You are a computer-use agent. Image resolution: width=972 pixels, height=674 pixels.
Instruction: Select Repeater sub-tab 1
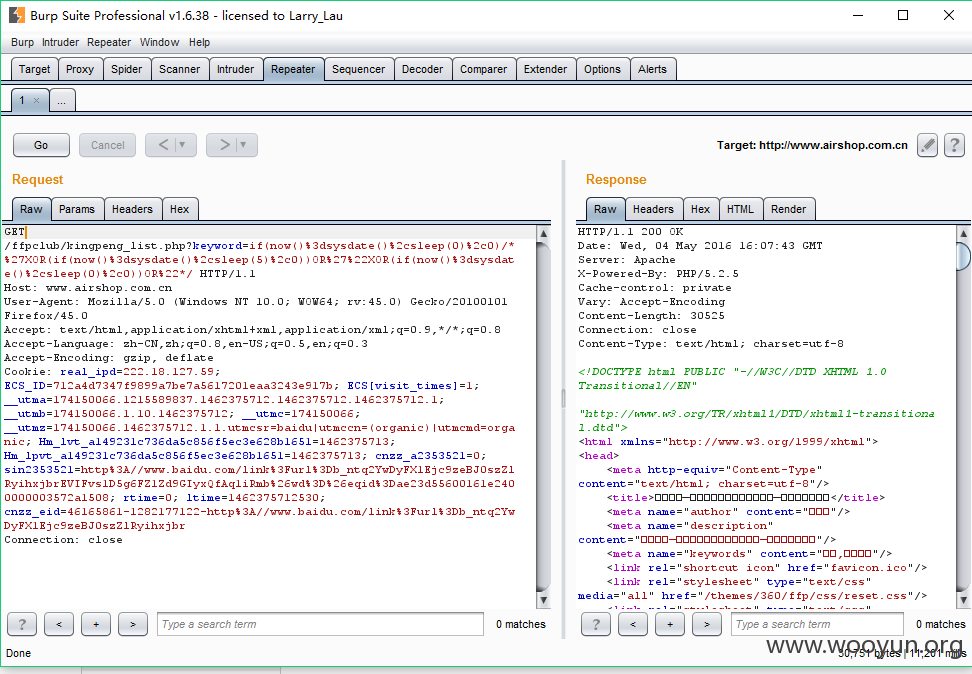click(x=22, y=100)
